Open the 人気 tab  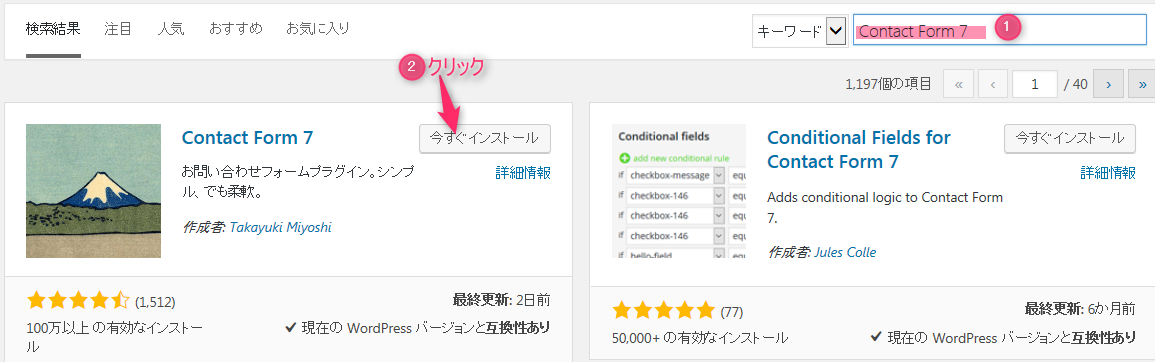point(171,29)
